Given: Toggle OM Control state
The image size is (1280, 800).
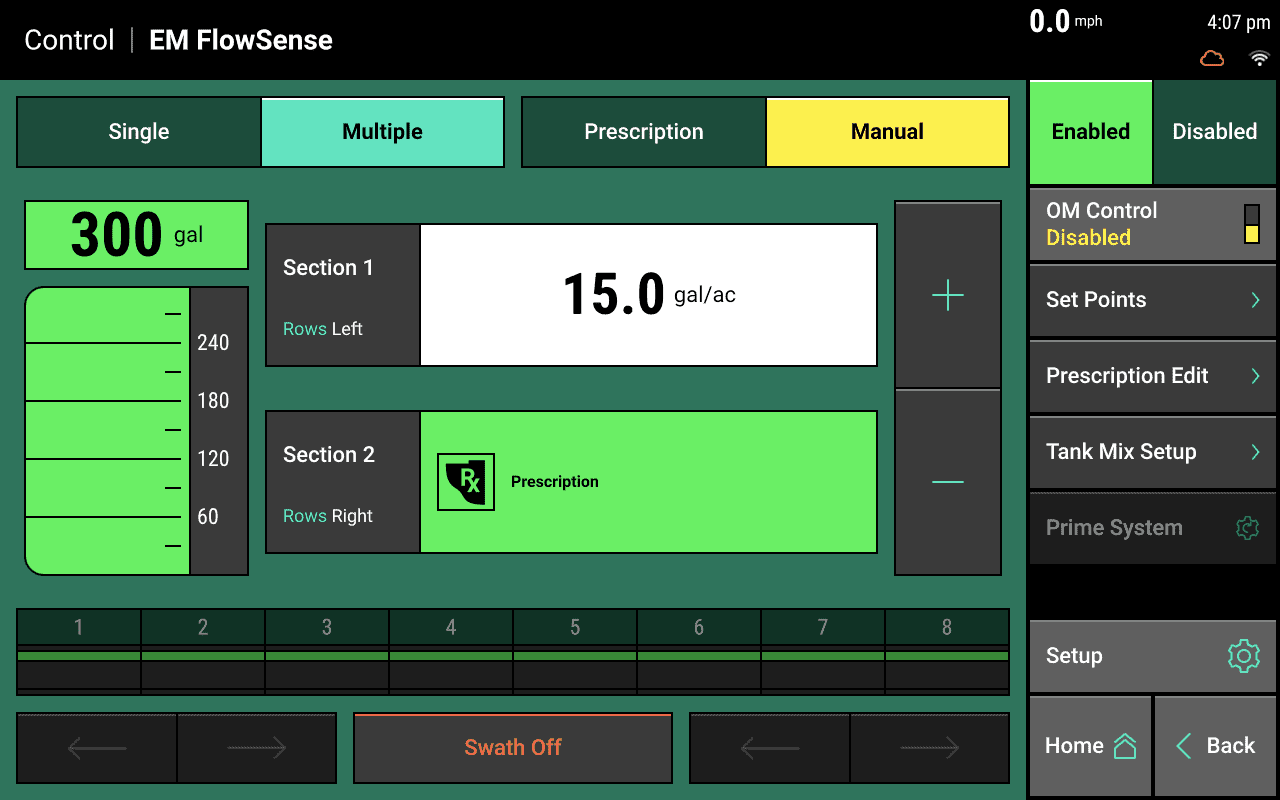Looking at the screenshot, I should point(1152,223).
